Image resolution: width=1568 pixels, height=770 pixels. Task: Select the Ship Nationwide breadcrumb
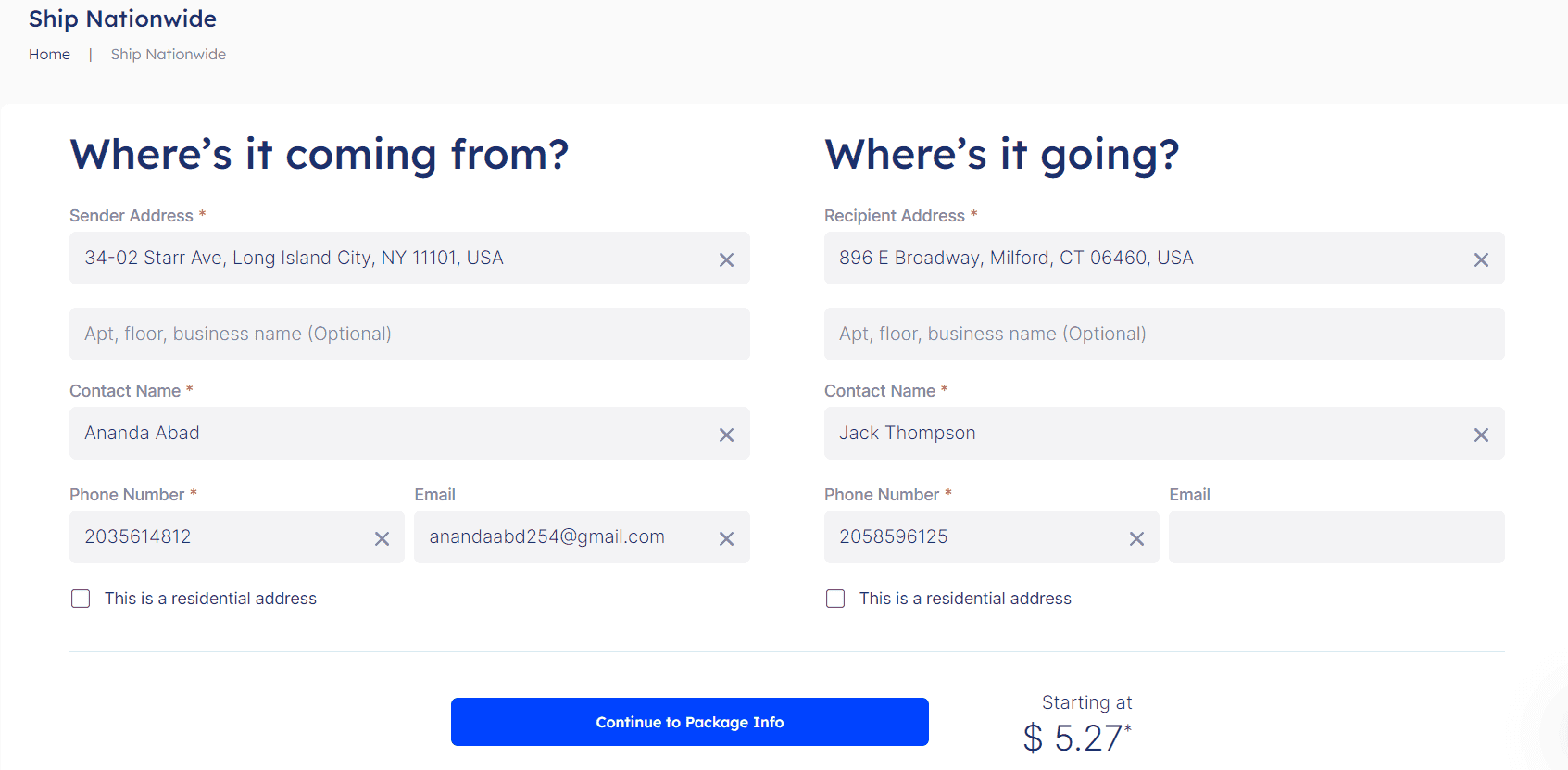pos(168,54)
